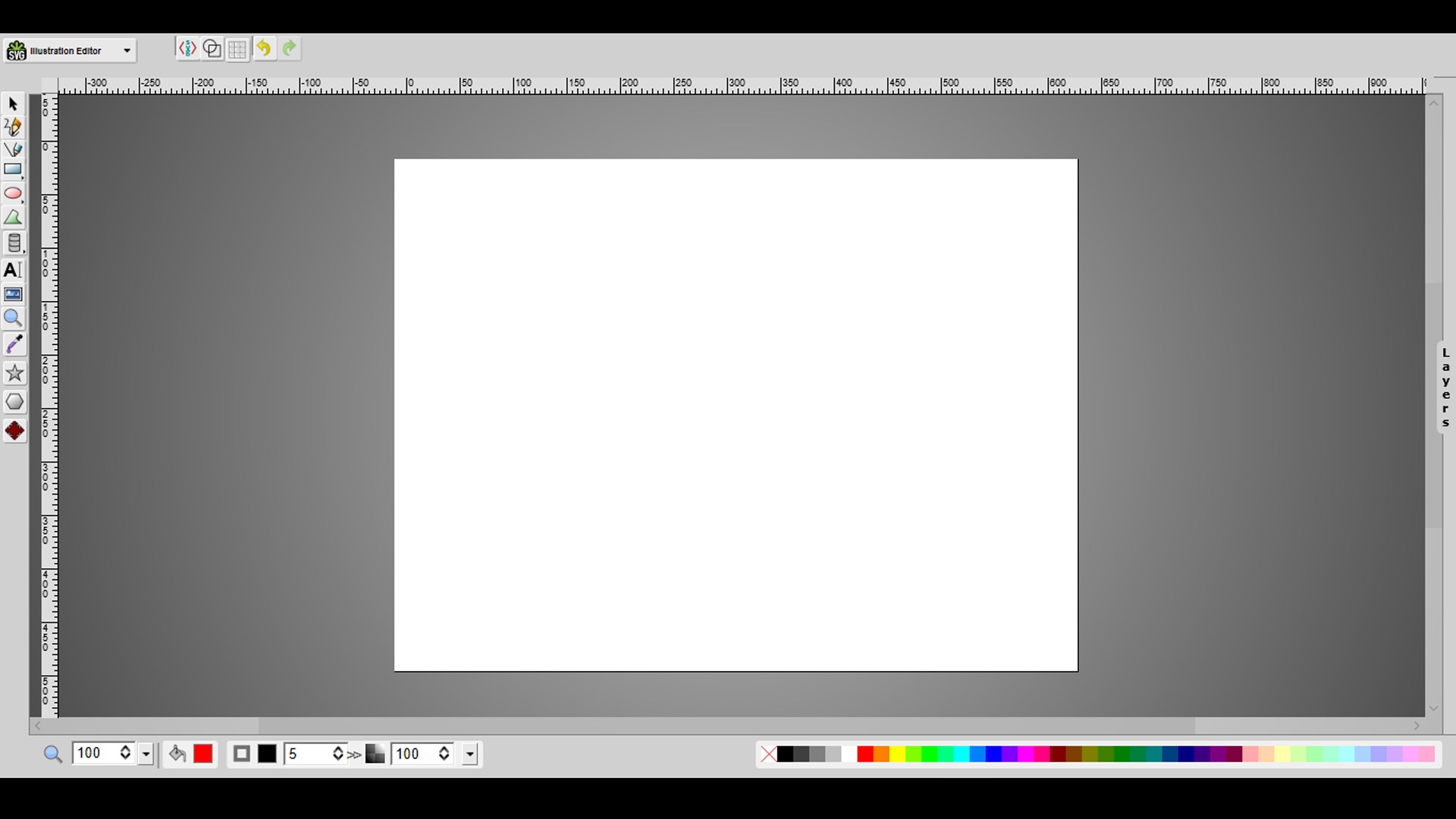Select the Text tool
The height and width of the screenshot is (819, 1456).
tap(13, 269)
